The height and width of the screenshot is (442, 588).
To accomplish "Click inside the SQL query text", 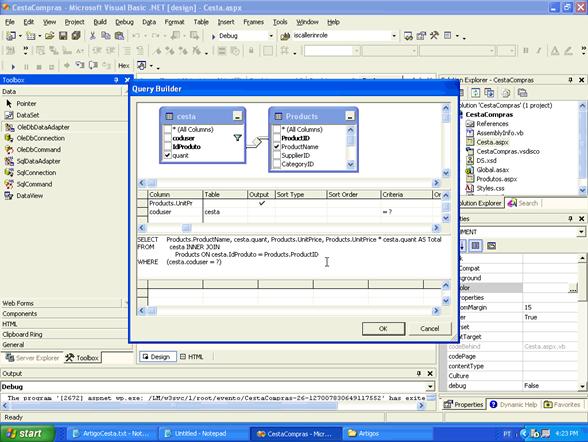I will [x=289, y=250].
